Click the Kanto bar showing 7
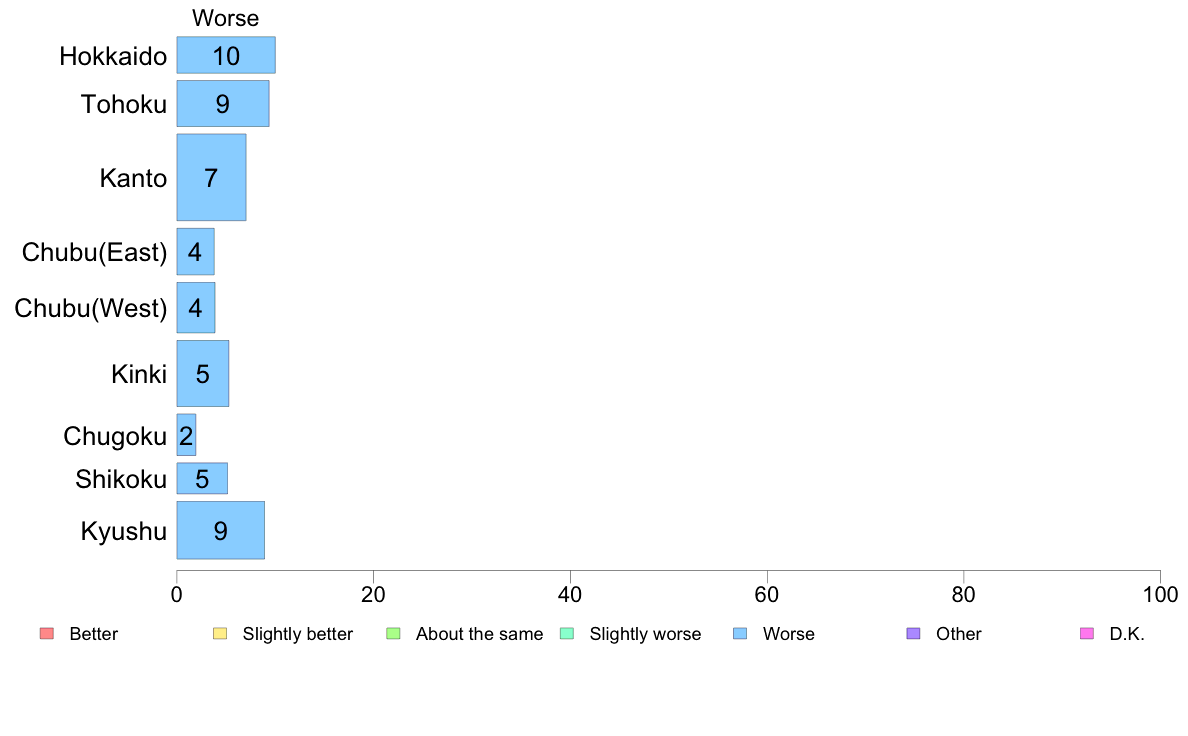 [x=211, y=178]
